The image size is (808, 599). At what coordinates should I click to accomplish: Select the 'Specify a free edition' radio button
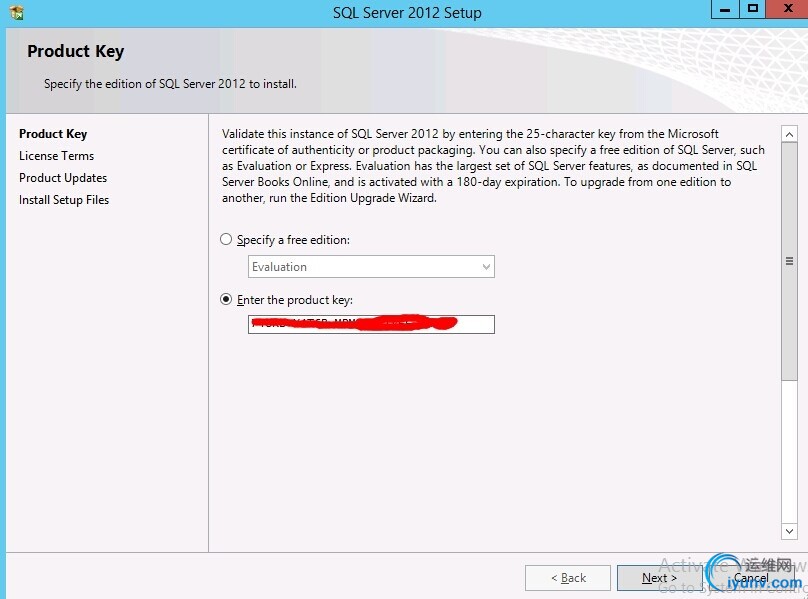click(x=226, y=239)
